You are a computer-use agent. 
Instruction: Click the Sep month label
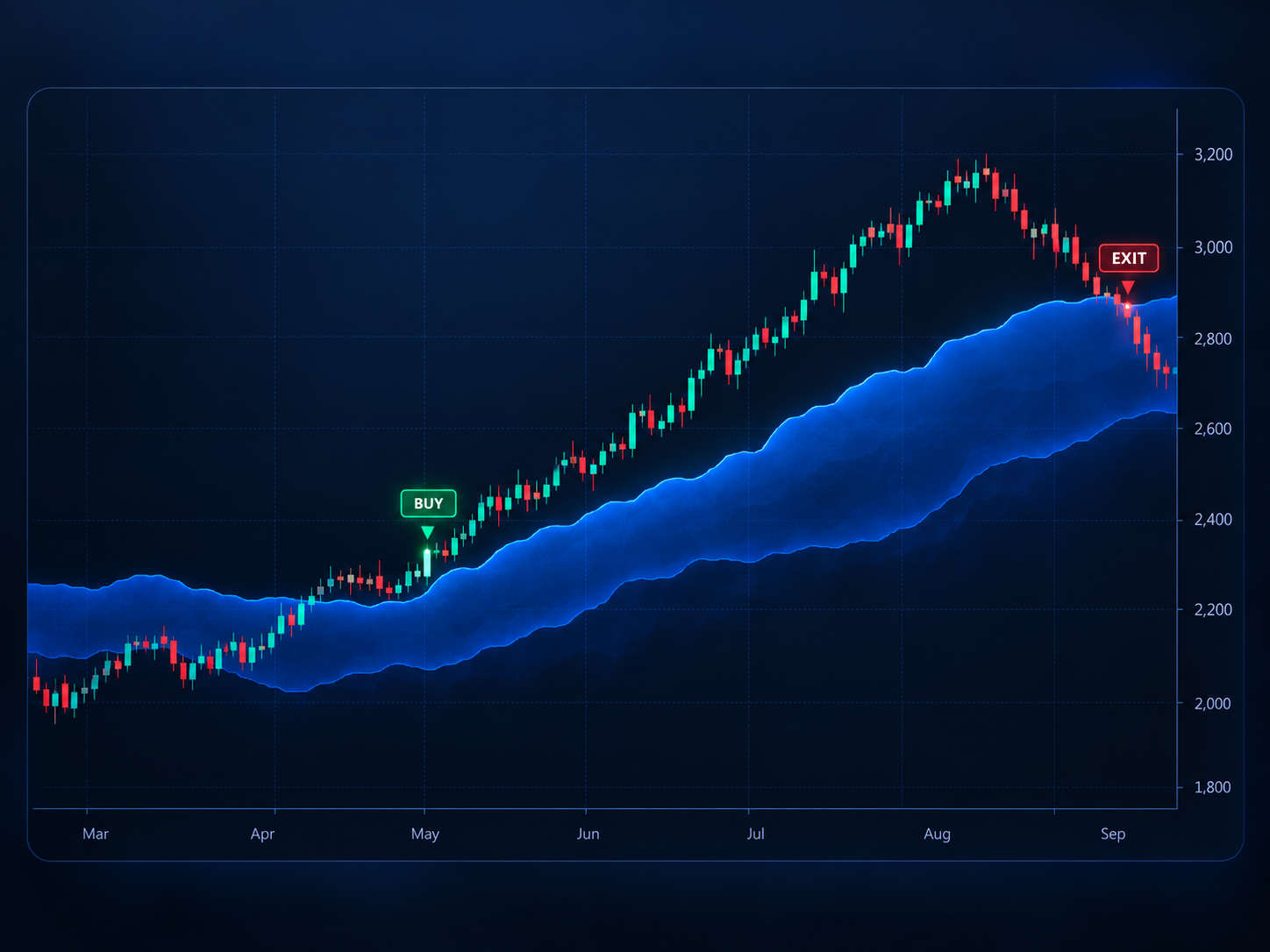[x=1113, y=834]
